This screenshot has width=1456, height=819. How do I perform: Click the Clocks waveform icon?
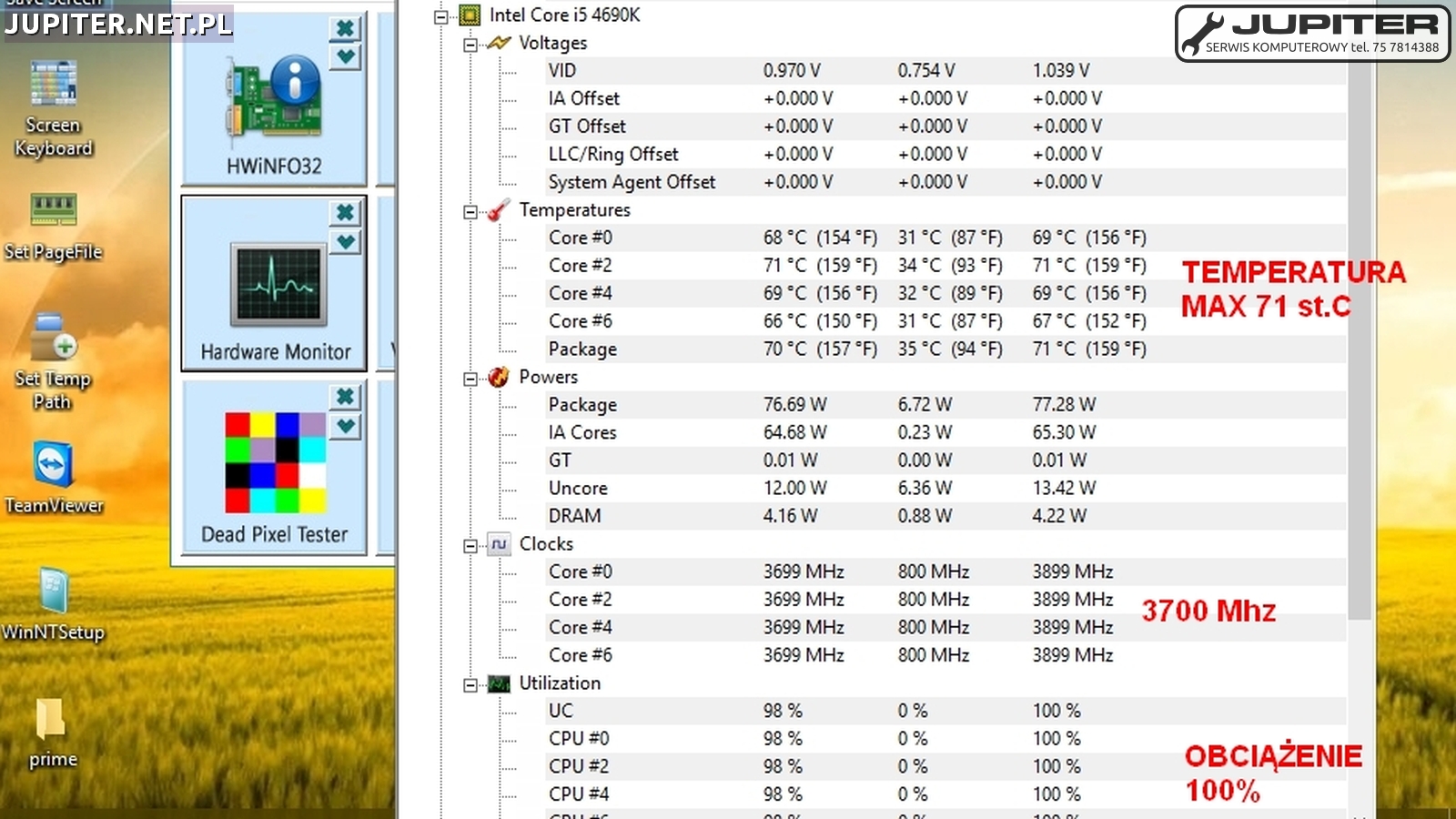pyautogui.click(x=499, y=544)
